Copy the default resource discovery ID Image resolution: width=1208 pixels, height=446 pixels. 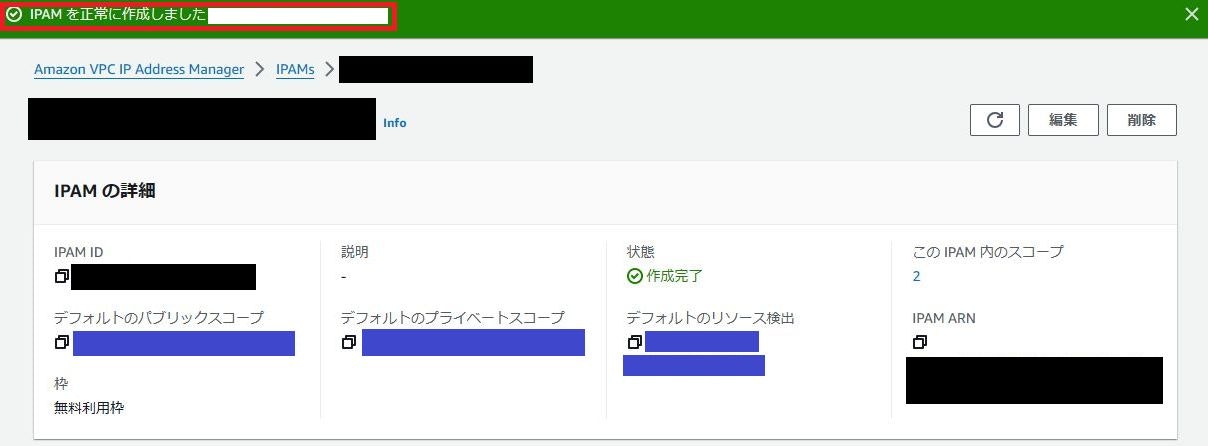click(x=634, y=342)
